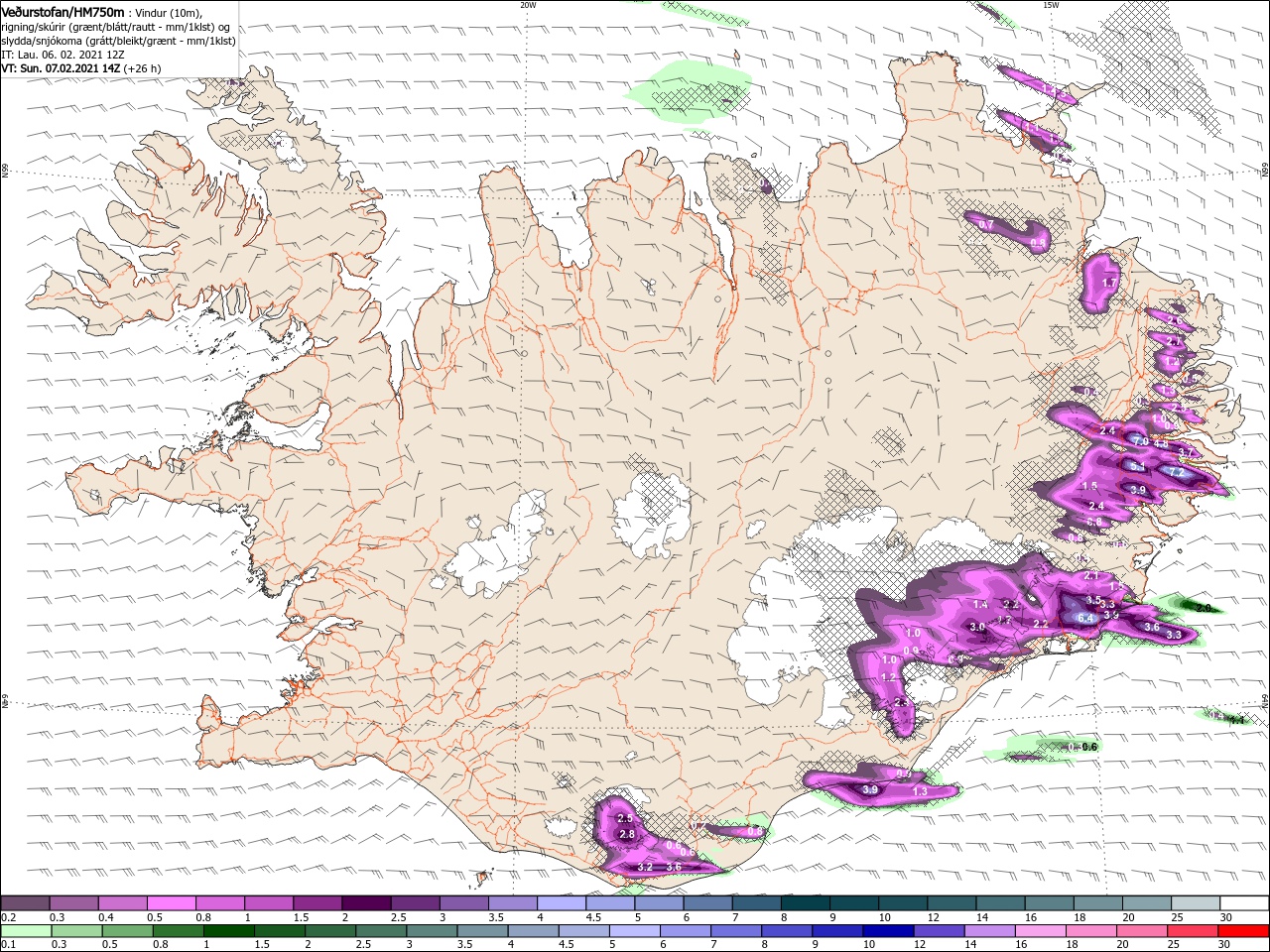Click the 0.7 value in the northeast
The image size is (1270, 952).
[x=986, y=225]
